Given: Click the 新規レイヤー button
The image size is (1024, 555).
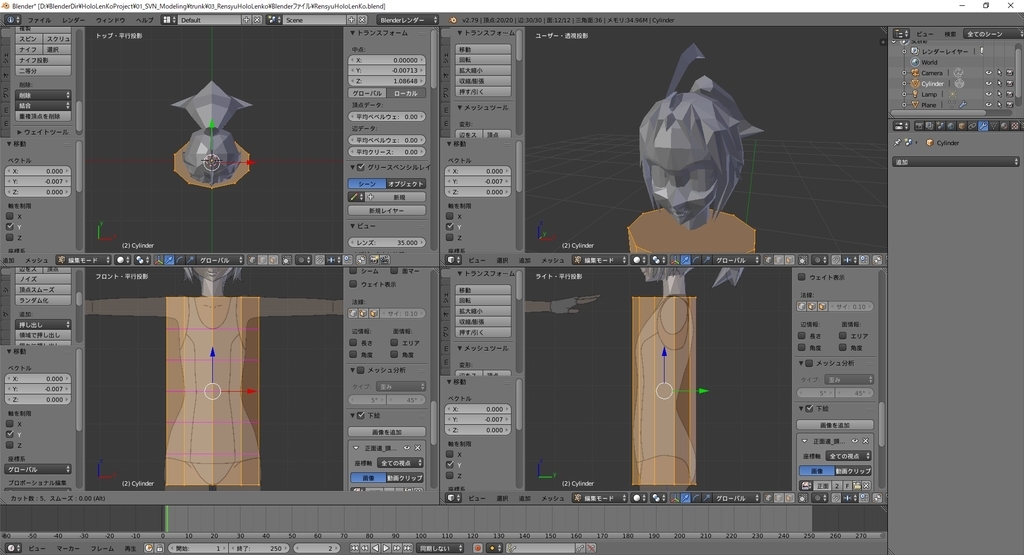Looking at the screenshot, I should [x=387, y=210].
